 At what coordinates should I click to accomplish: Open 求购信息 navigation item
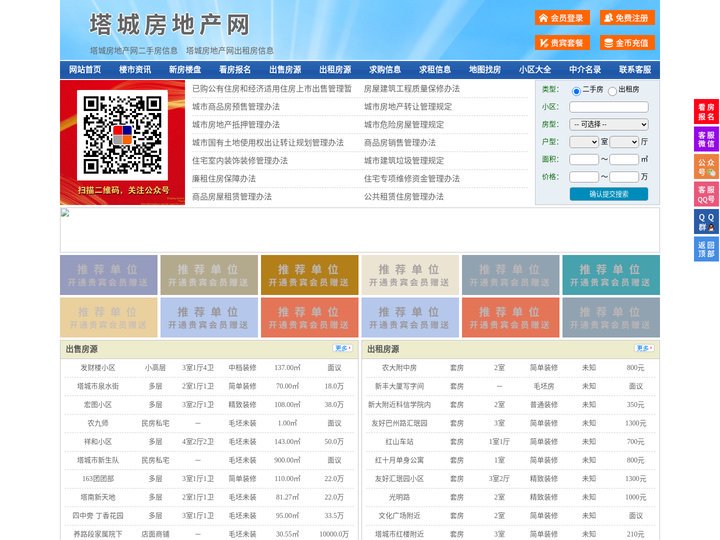click(x=385, y=70)
